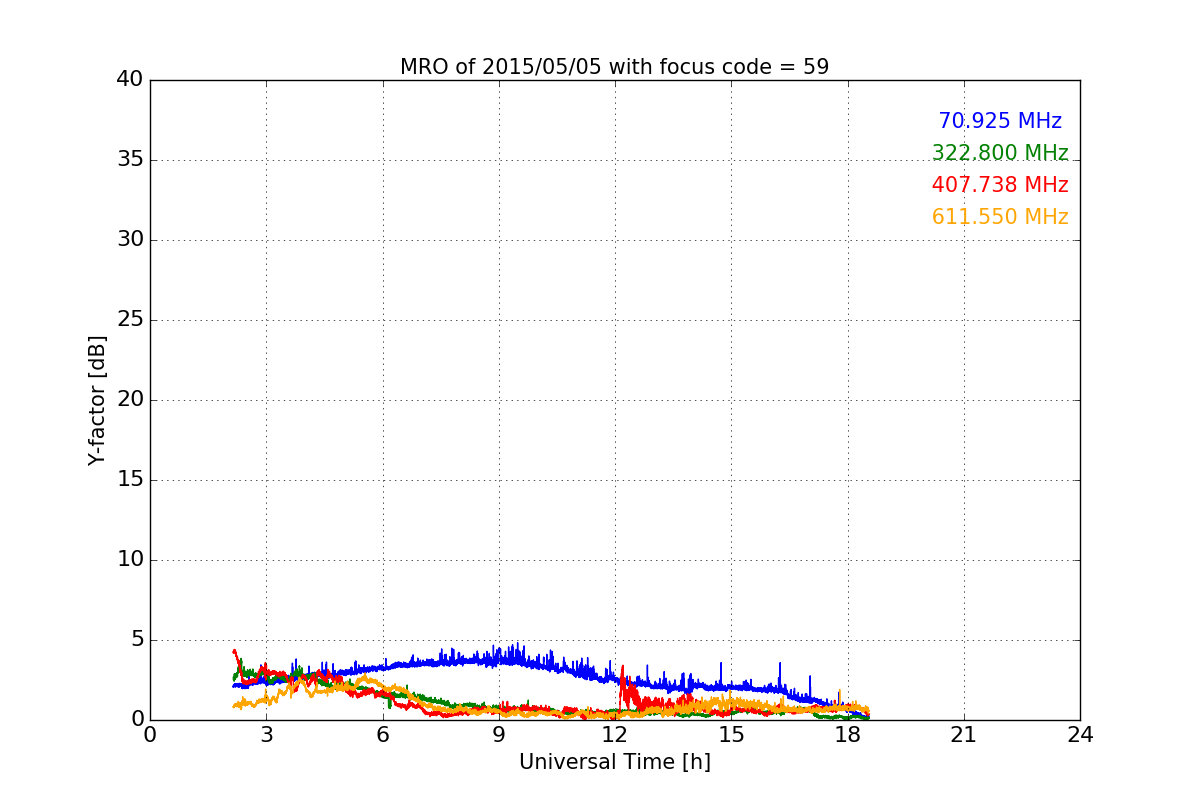The image size is (1200, 800).
Task: Click the x-axis tick label 18
Action: pyautogui.click(x=847, y=734)
